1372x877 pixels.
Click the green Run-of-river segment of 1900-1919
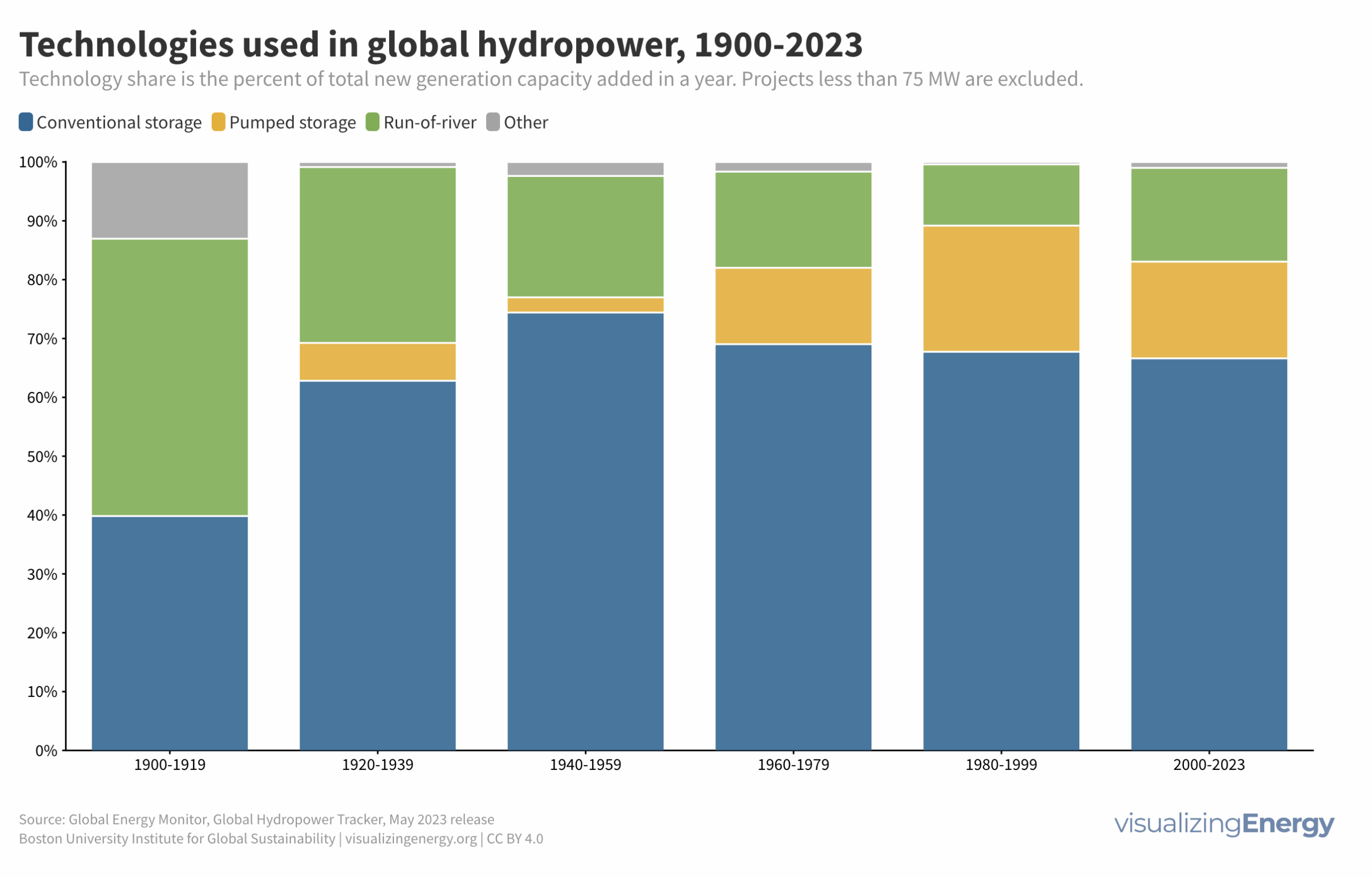(x=170, y=377)
